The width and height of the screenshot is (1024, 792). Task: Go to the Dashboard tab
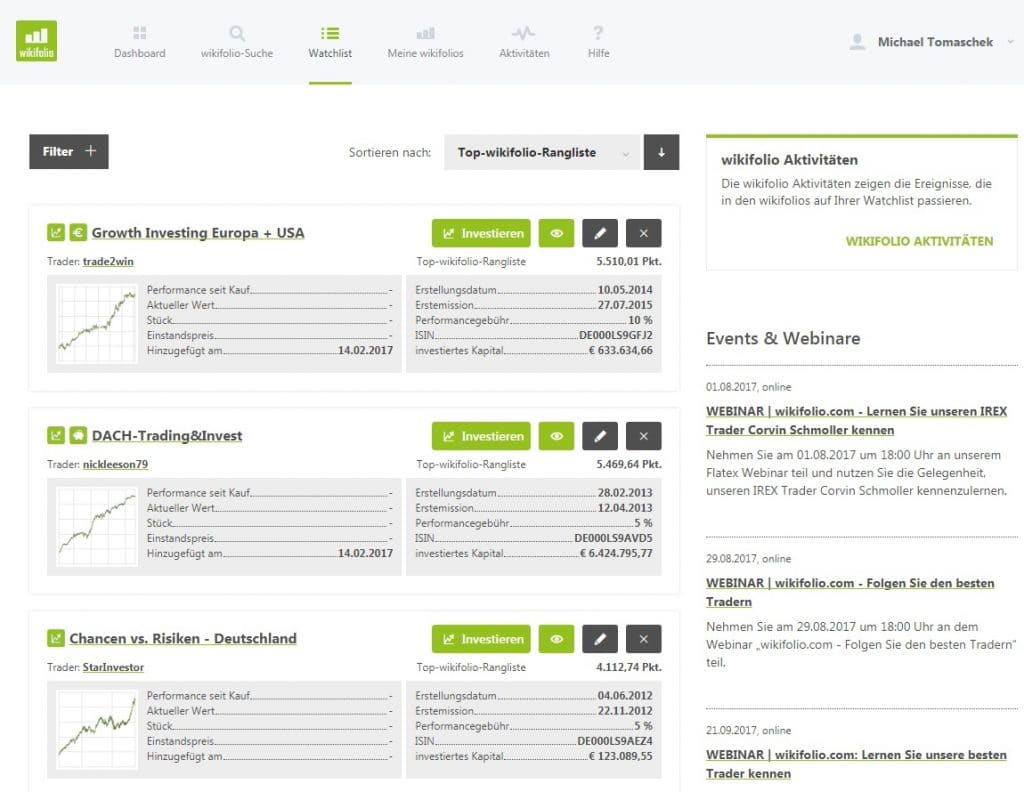(139, 42)
